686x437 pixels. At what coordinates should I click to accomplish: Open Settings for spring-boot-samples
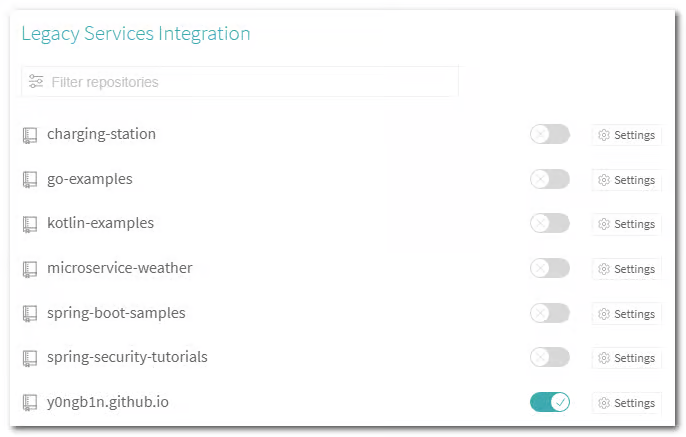click(626, 314)
